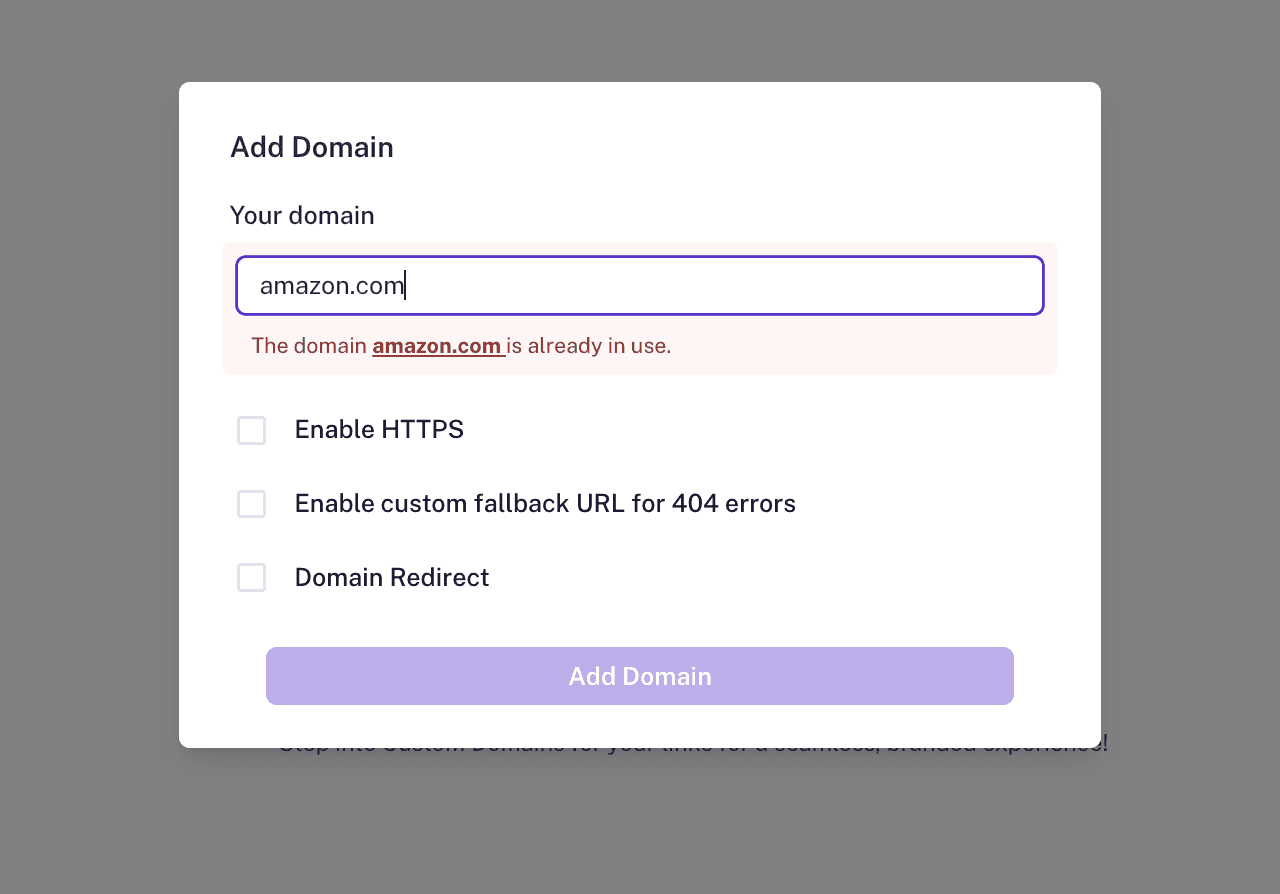Open the underlined amazon.com link
The height and width of the screenshot is (894, 1280).
pyautogui.click(x=437, y=346)
